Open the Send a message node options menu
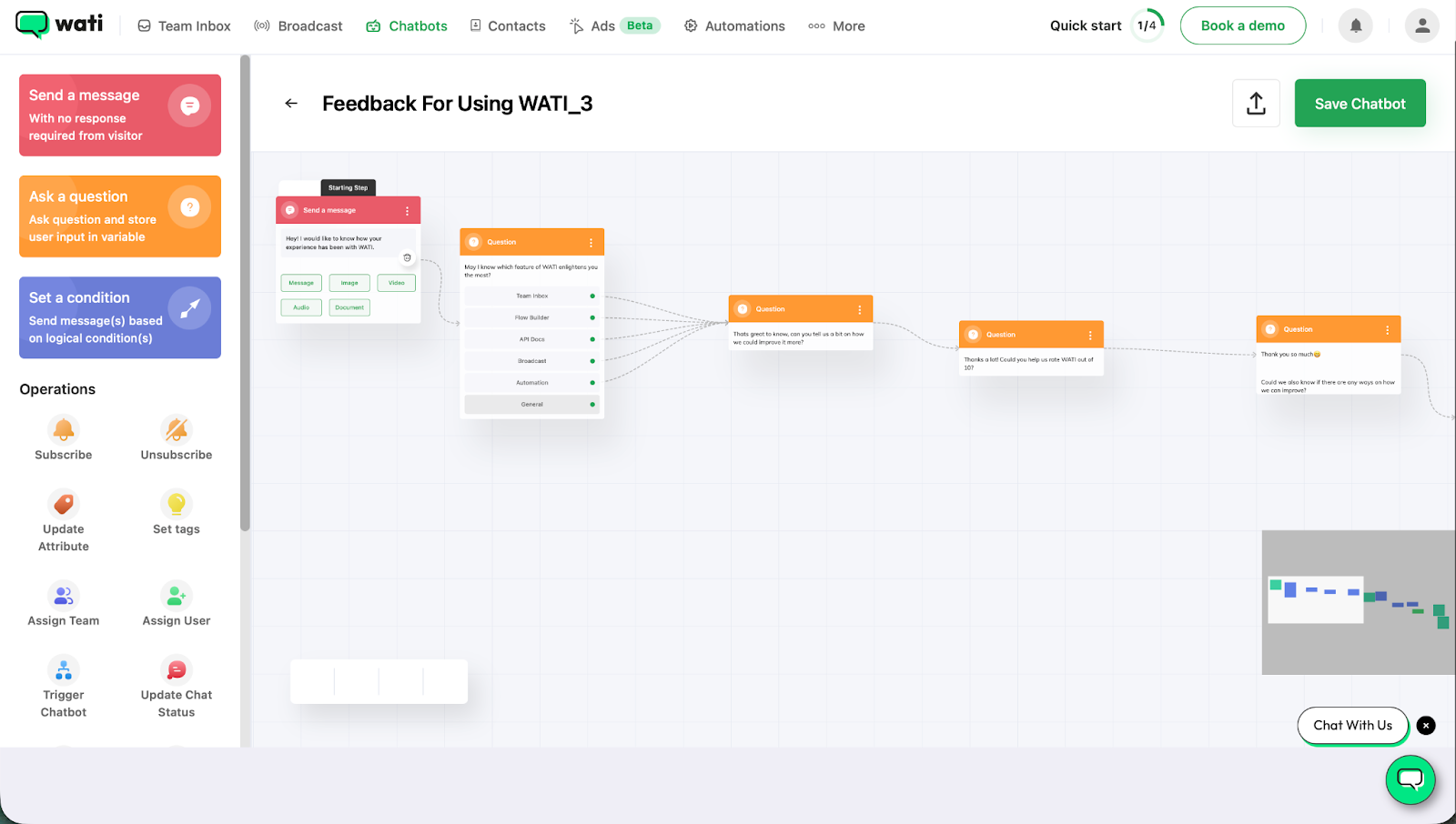Image resolution: width=1456 pixels, height=824 pixels. pos(407,211)
